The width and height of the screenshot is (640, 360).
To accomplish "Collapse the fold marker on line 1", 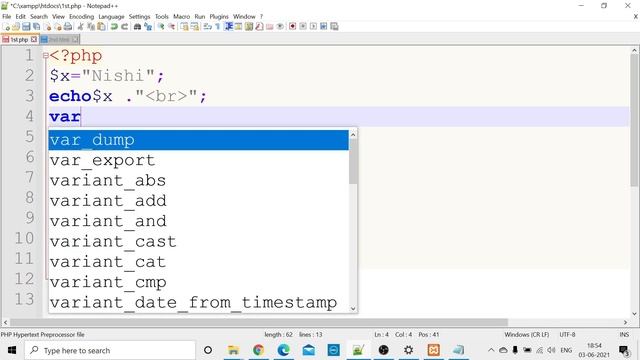I will point(45,56).
